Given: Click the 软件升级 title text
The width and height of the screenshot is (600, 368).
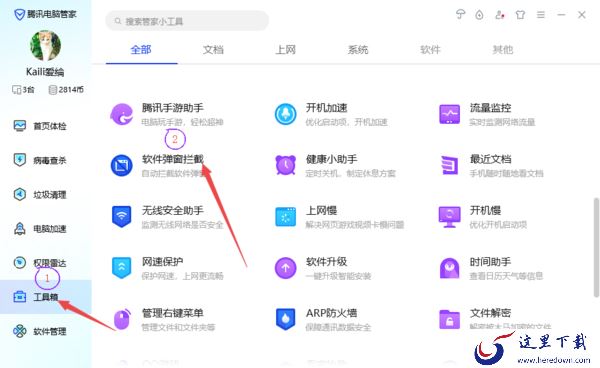Looking at the screenshot, I should (326, 261).
